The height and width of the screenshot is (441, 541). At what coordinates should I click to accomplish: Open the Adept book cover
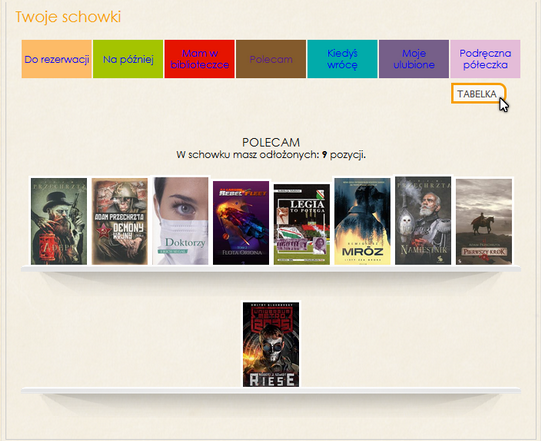pyautogui.click(x=59, y=221)
